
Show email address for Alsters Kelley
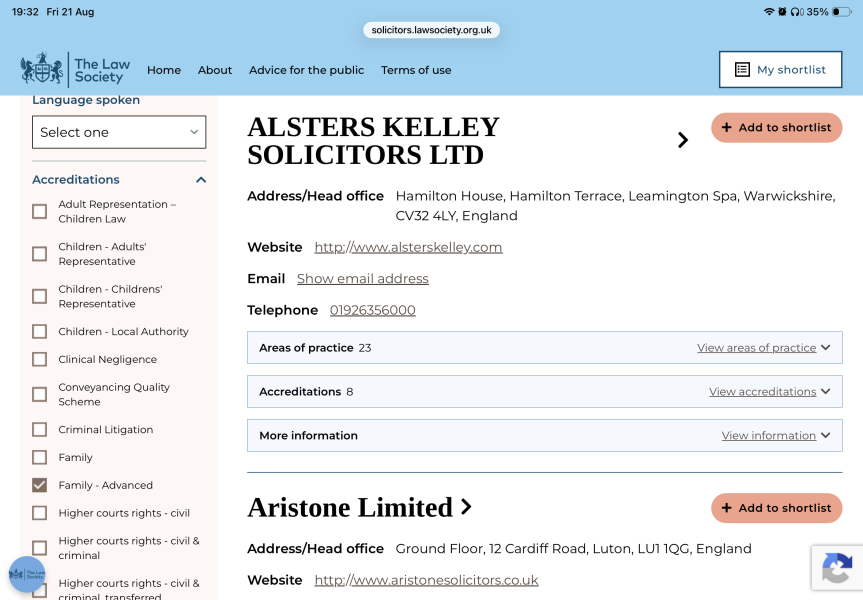363,279
